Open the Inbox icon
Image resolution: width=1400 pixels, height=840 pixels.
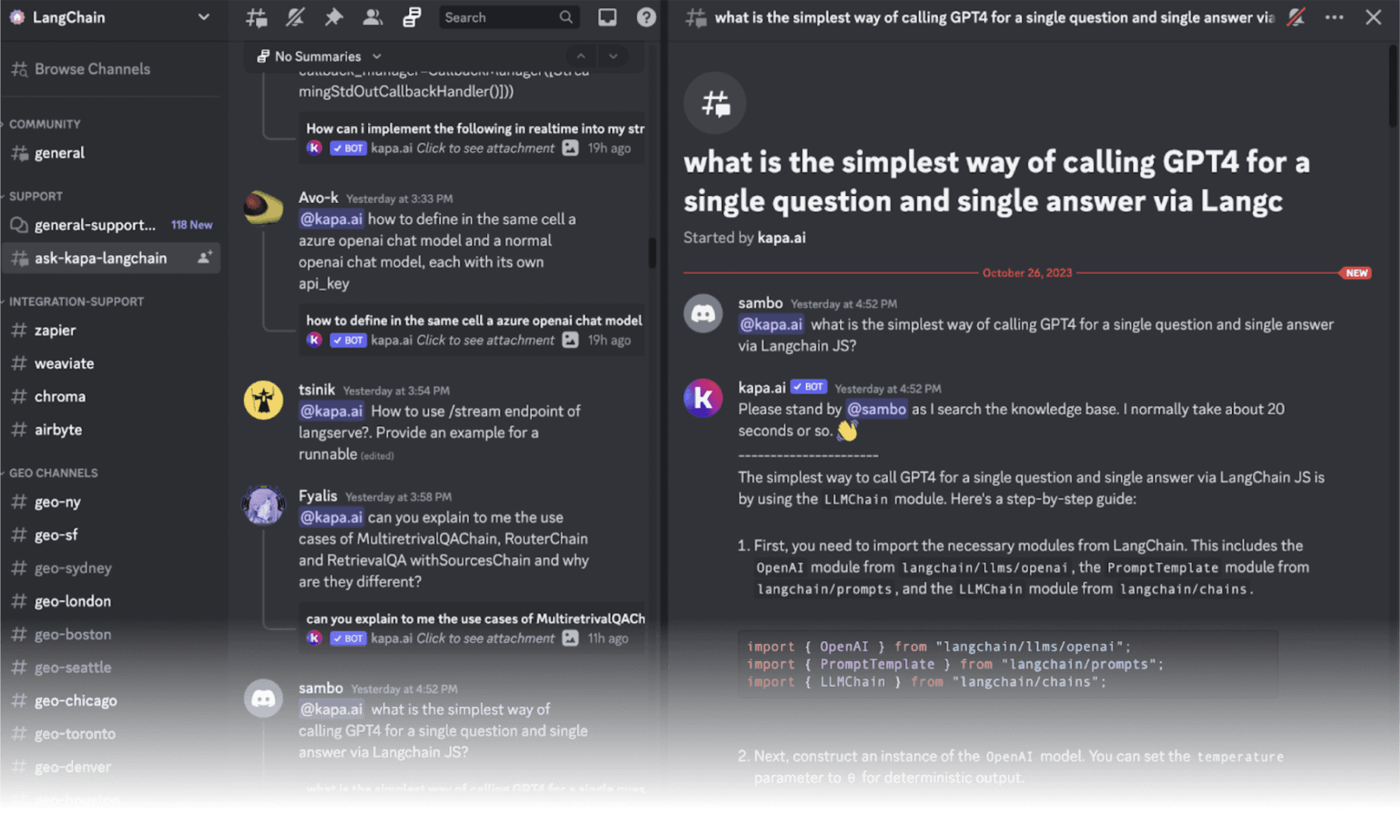tap(607, 17)
